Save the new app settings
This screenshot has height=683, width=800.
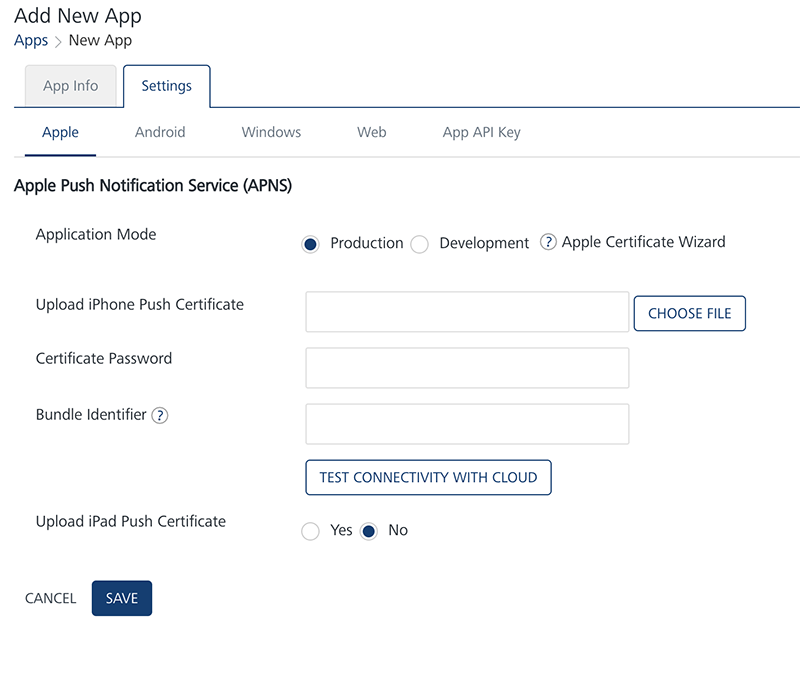(122, 598)
